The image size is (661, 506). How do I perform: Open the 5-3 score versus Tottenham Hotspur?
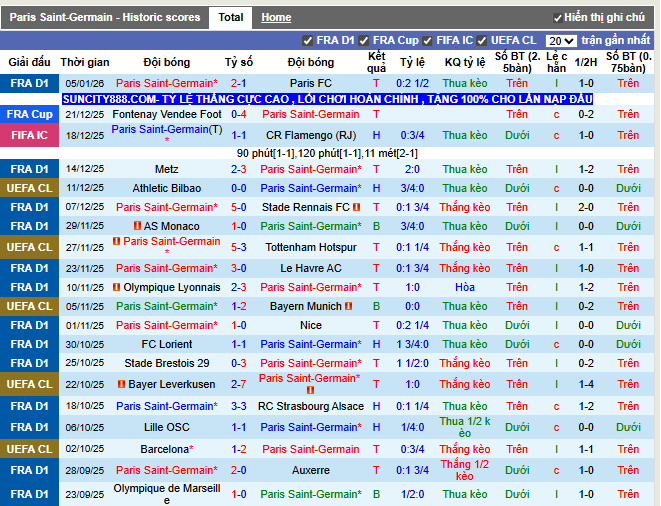pos(239,247)
